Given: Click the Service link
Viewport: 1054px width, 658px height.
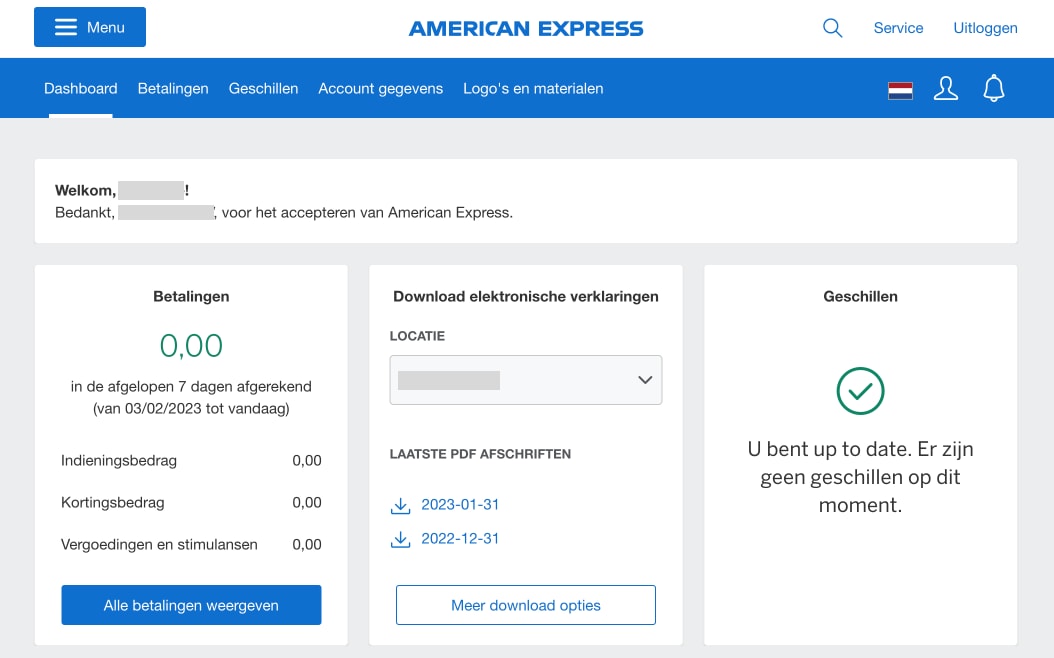Looking at the screenshot, I should 898,28.
